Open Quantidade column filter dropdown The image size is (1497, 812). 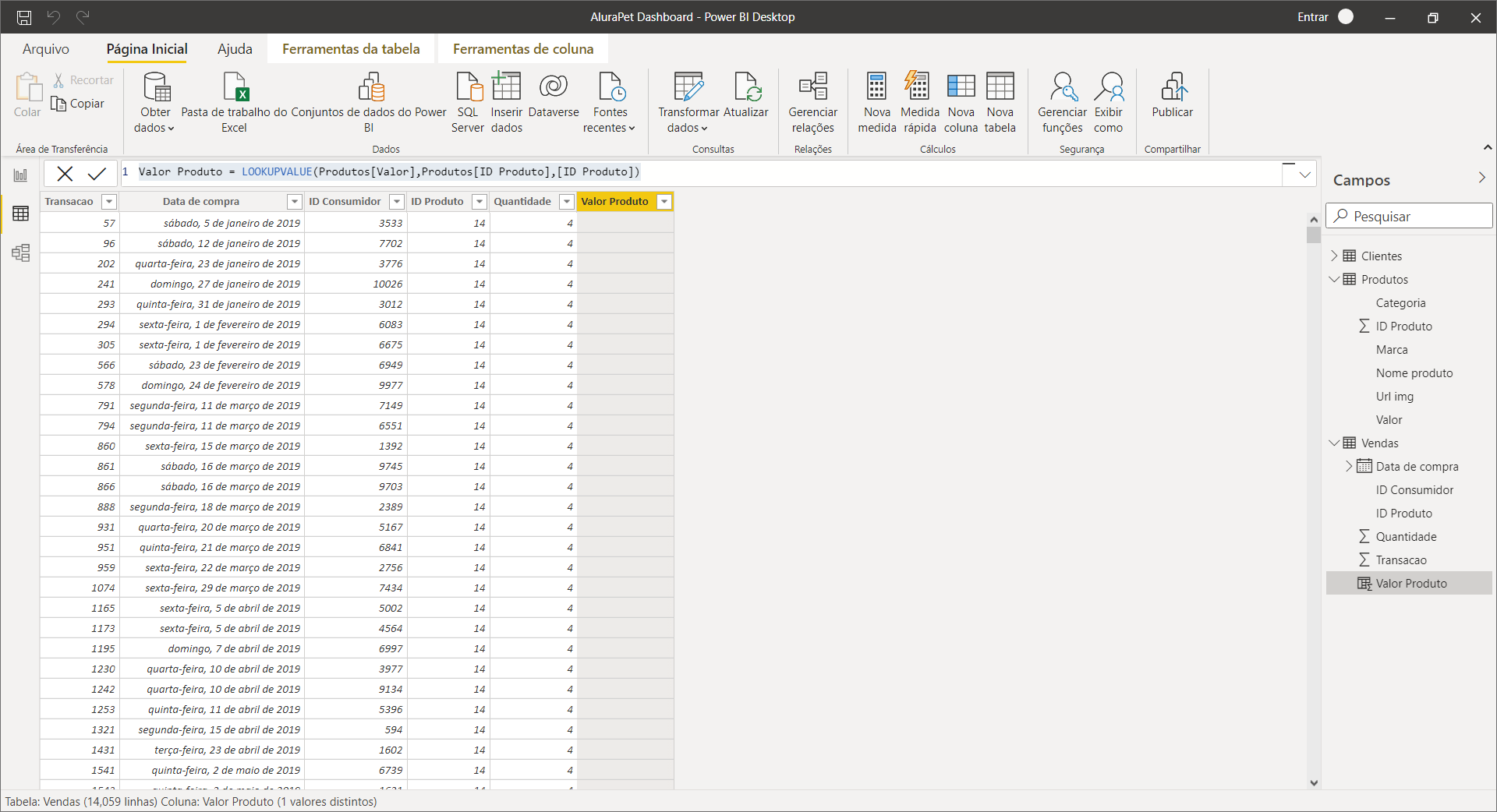567,202
